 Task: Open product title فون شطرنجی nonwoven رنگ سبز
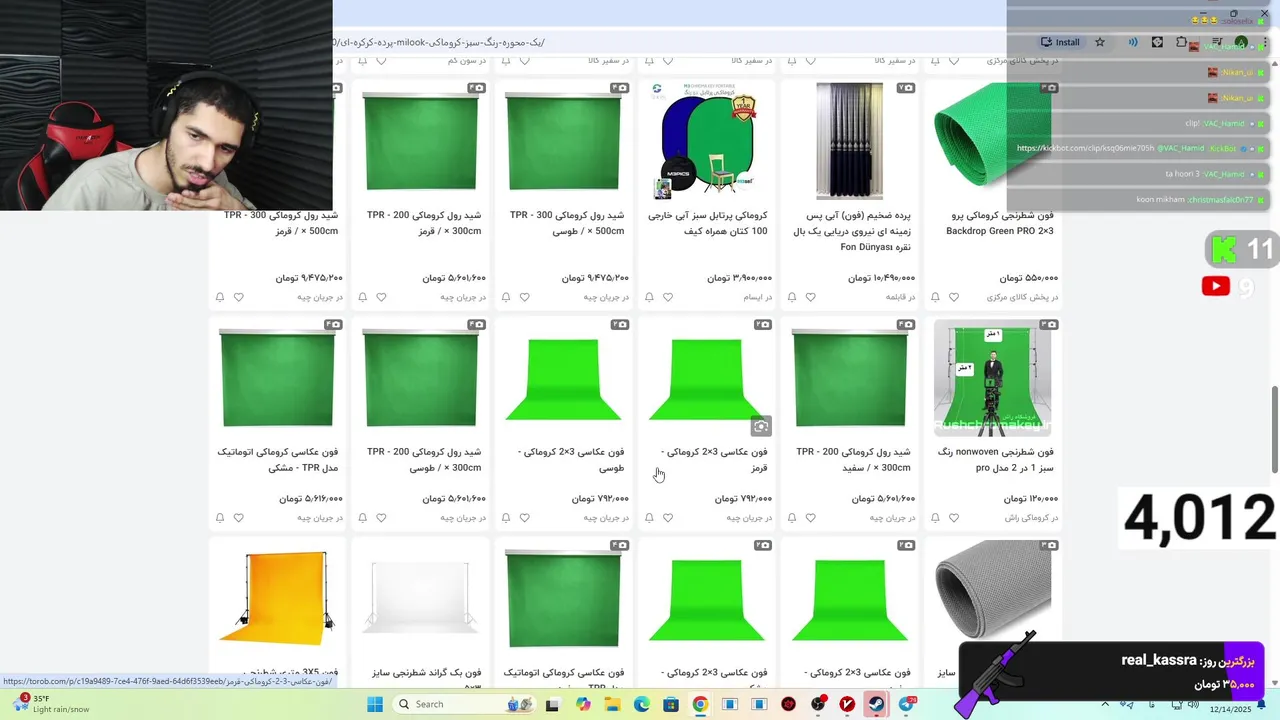click(x=994, y=460)
